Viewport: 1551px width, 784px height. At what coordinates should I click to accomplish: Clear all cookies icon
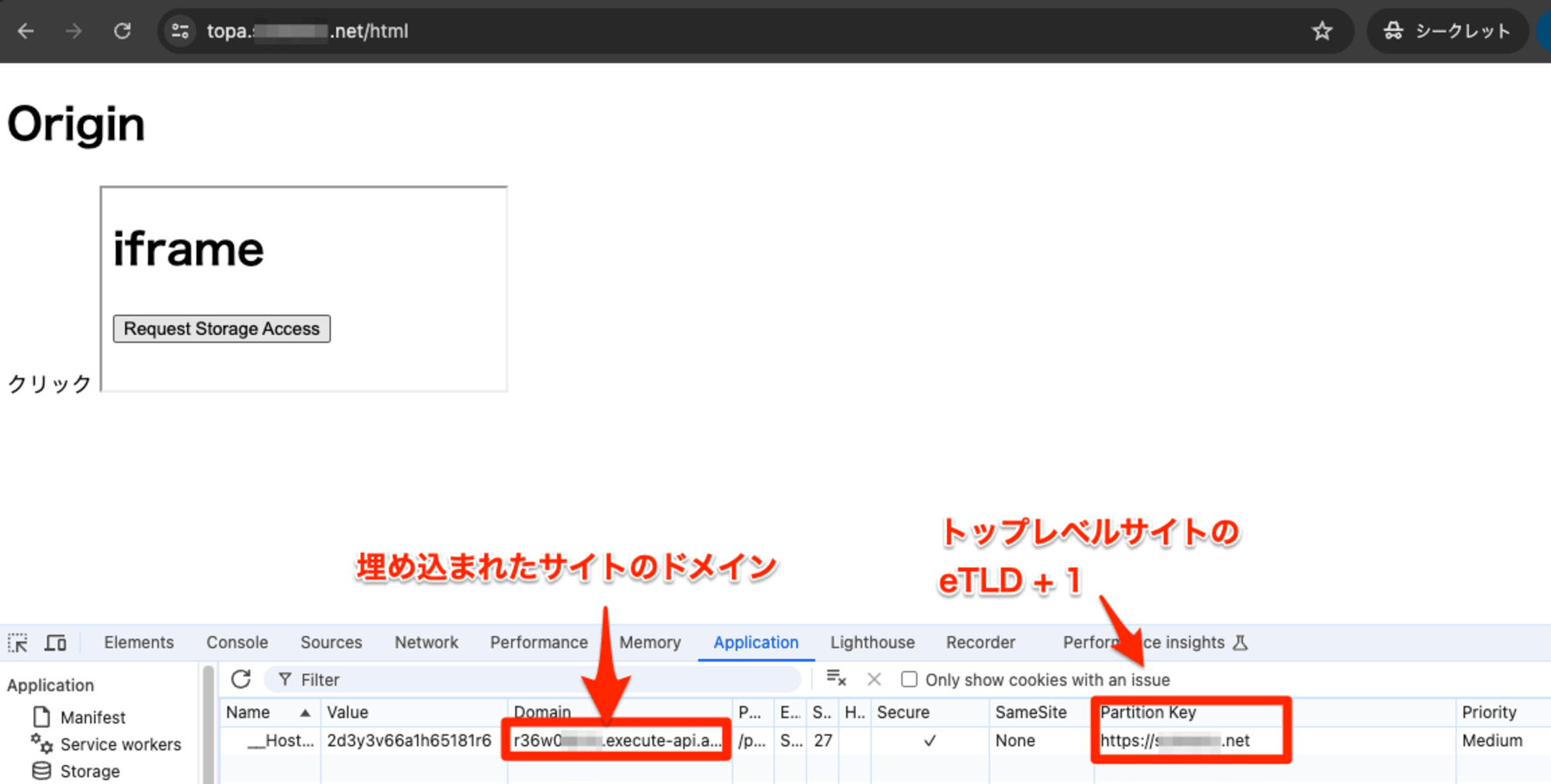pyautogui.click(x=836, y=679)
